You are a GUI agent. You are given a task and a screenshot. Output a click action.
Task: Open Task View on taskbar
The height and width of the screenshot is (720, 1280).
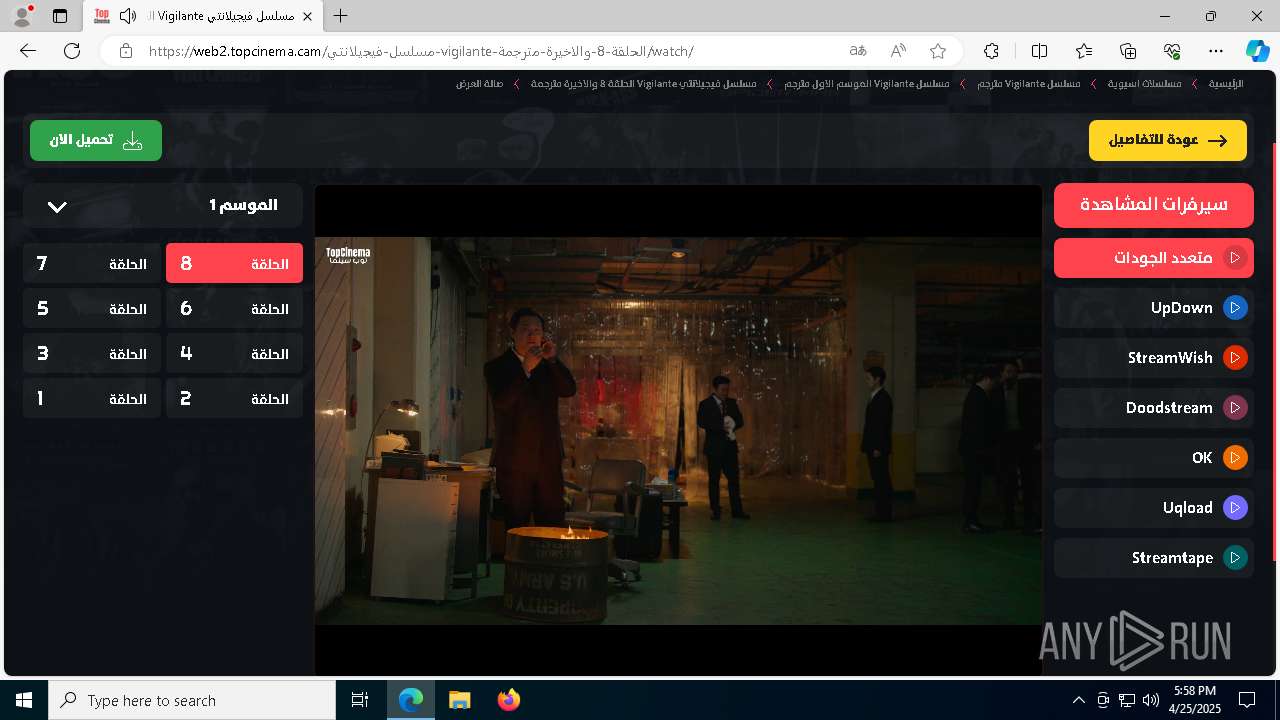pos(360,700)
